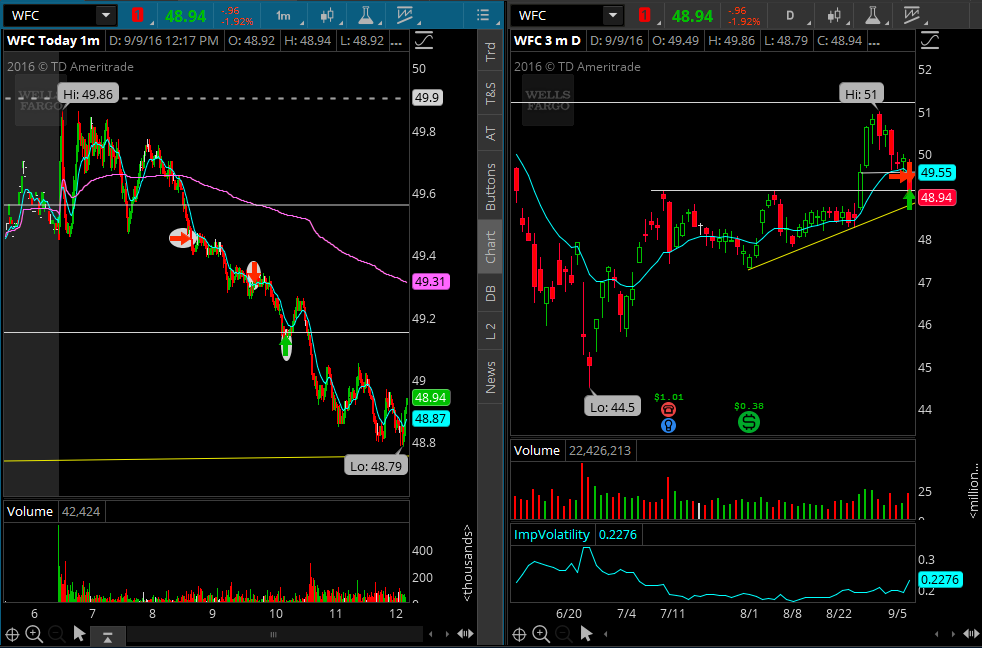The height and width of the screenshot is (648, 982).
Task: Click the Volume label on right chart
Action: (537, 451)
